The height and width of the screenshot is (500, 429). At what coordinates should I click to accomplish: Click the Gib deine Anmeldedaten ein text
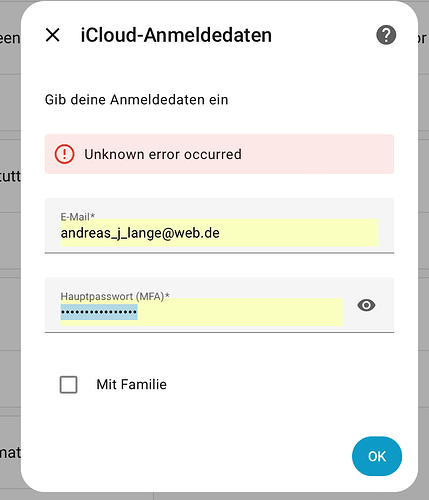coord(136,100)
